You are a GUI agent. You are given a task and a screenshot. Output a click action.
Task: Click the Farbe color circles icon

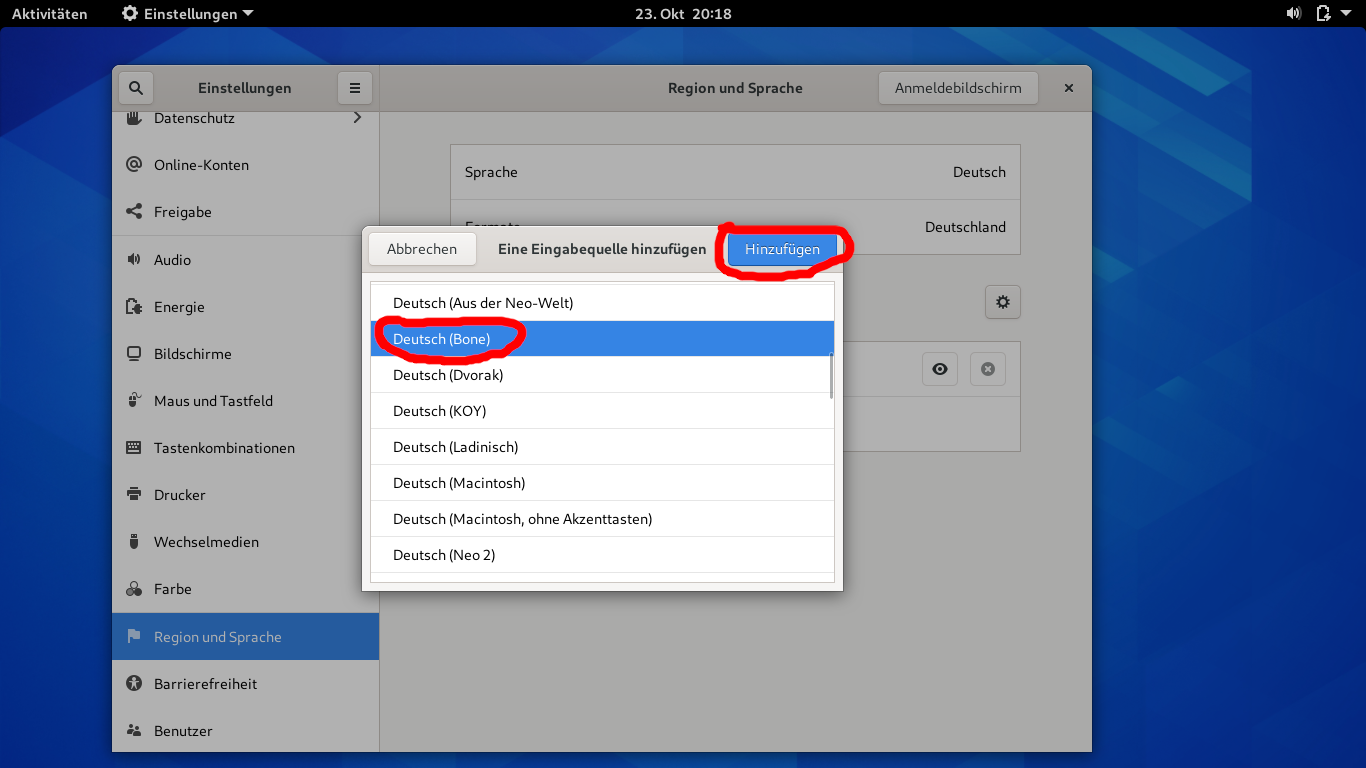coord(134,589)
